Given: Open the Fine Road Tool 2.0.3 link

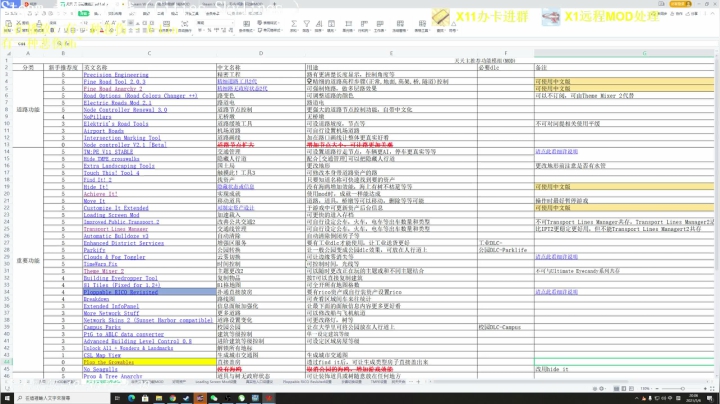Looking at the screenshot, I should pyautogui.click(x=114, y=82).
